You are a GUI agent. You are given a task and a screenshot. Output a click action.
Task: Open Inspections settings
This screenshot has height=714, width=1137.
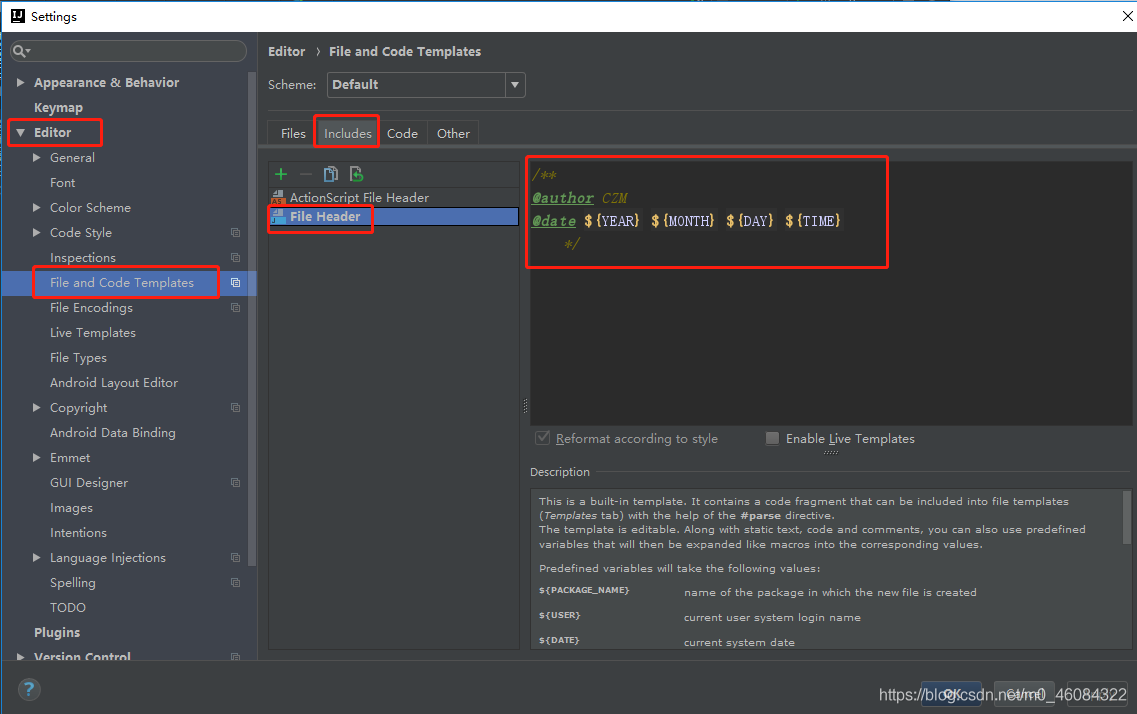83,257
